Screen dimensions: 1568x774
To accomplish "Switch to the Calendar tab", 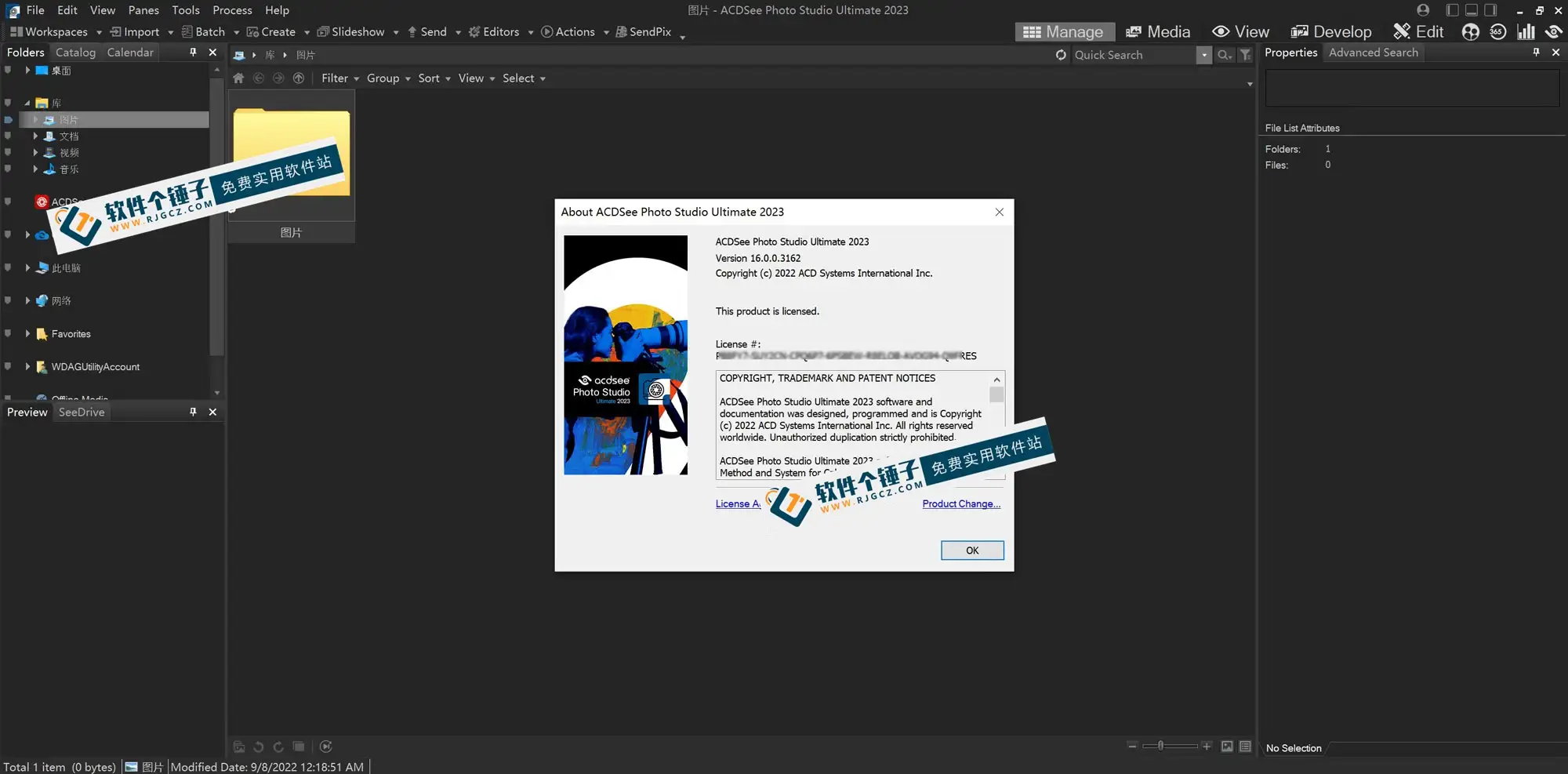I will (130, 52).
